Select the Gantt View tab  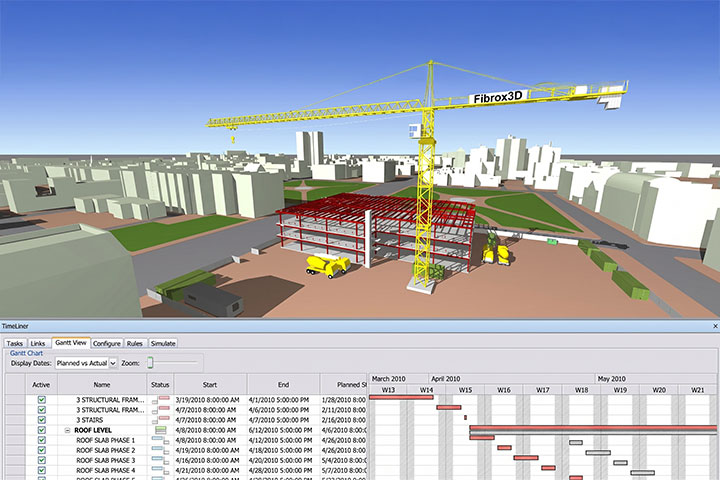[71, 343]
